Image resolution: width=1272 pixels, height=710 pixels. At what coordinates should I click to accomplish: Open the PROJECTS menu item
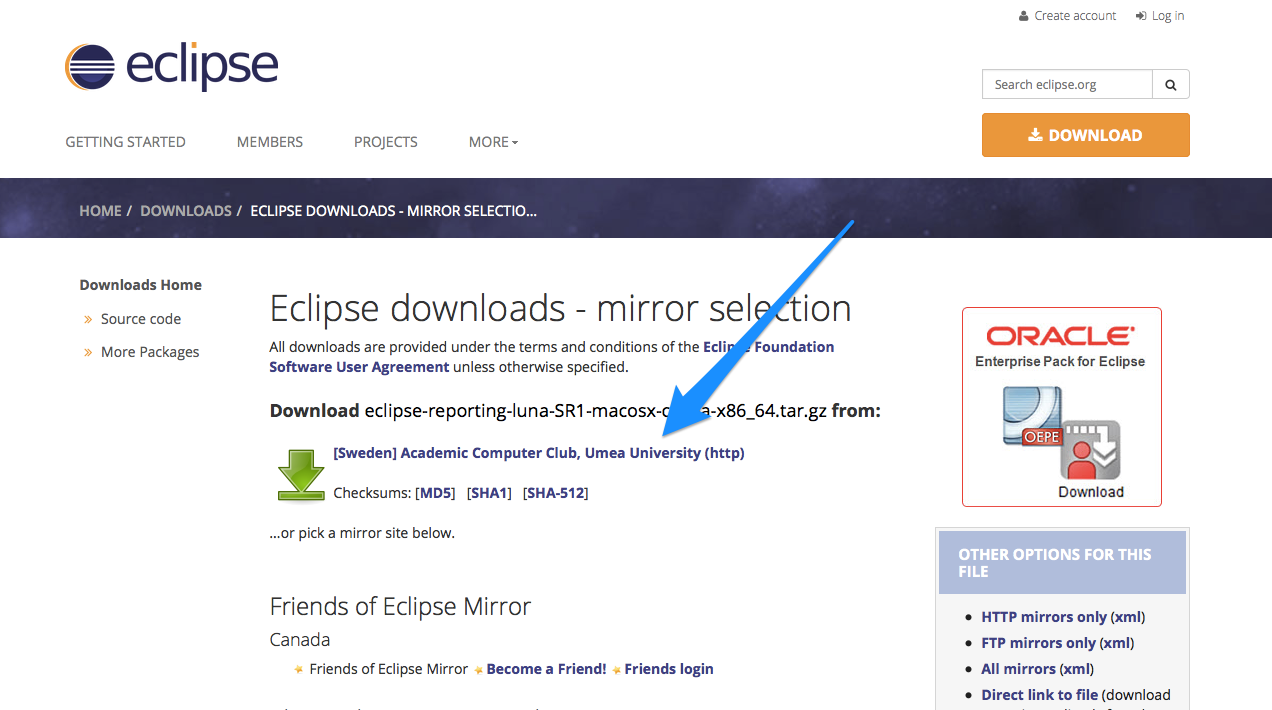[x=386, y=142]
